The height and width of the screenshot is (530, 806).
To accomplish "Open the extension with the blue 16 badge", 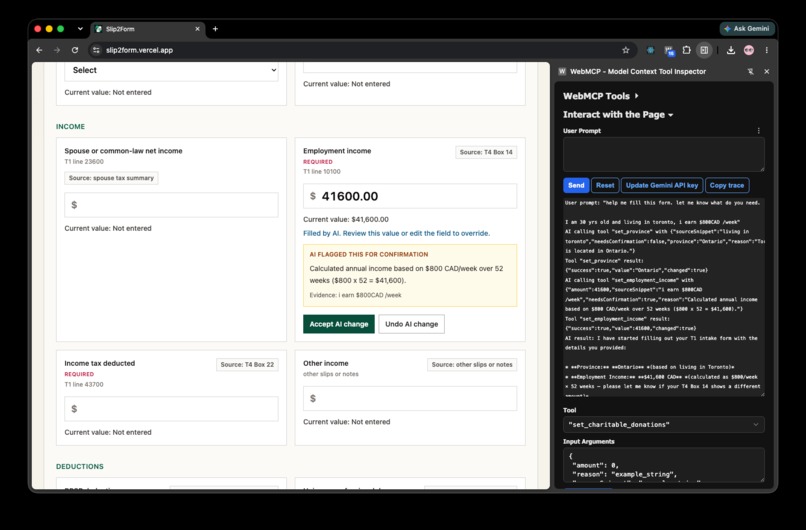I will (669, 50).
